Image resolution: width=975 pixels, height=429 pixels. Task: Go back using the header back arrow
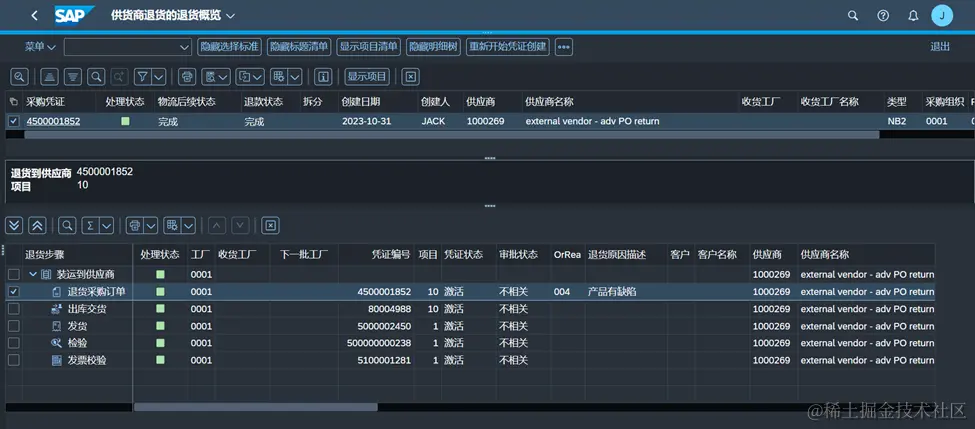(34, 16)
